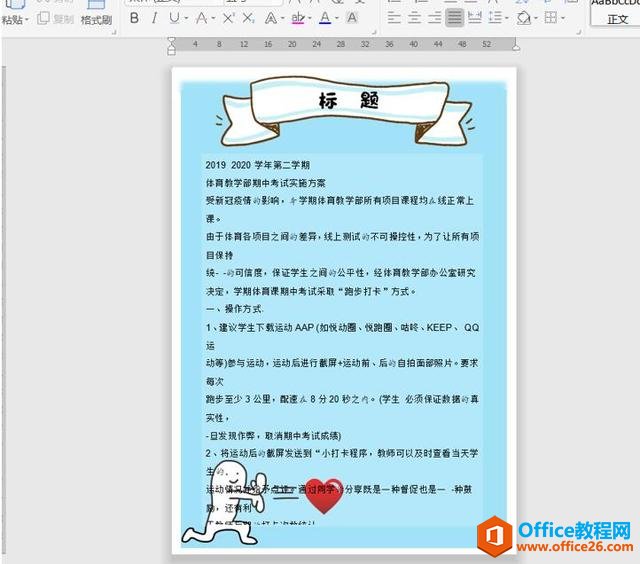The width and height of the screenshot is (640, 564).
Task: Apply underline to text
Action: click(174, 18)
